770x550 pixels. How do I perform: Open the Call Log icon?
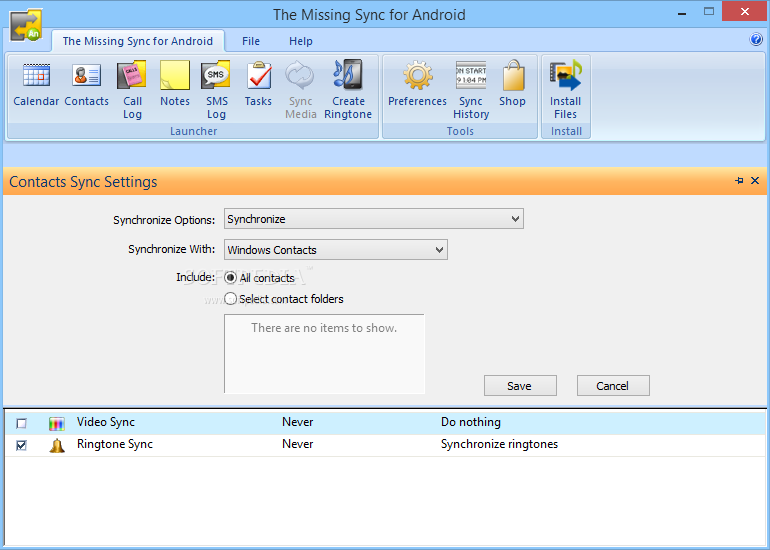coord(132,90)
